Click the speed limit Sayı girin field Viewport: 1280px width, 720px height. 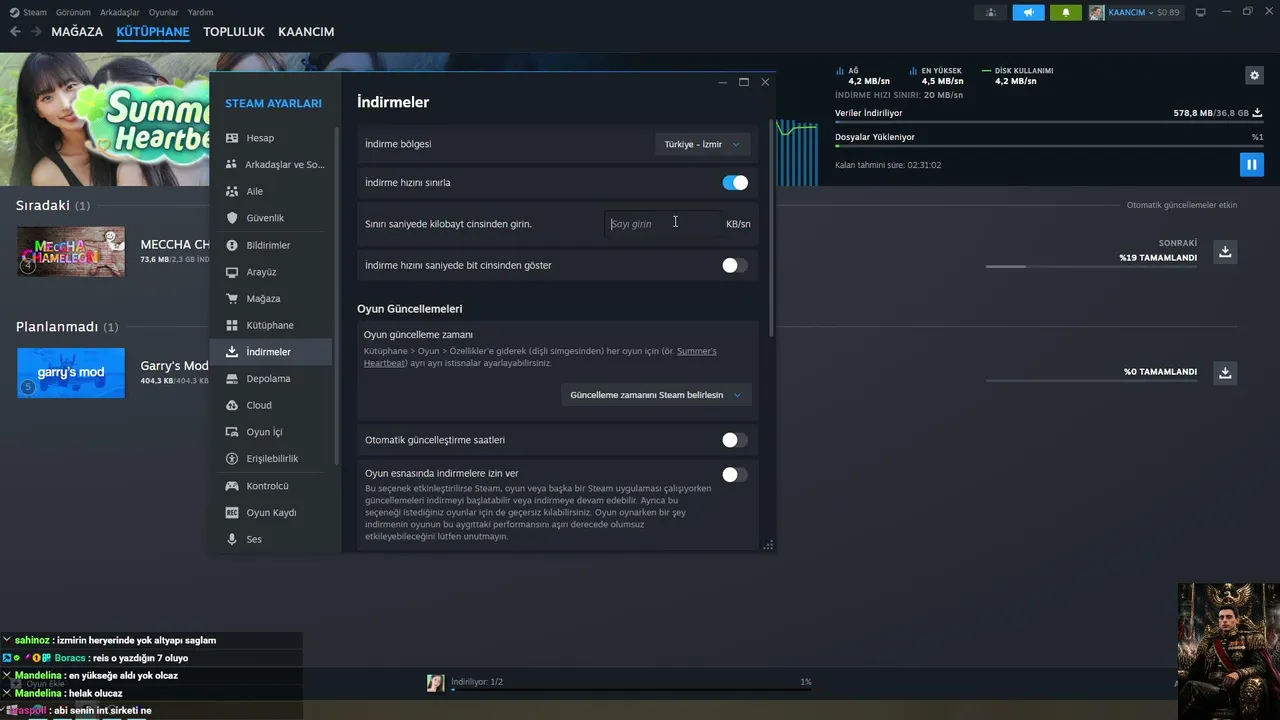coord(661,224)
